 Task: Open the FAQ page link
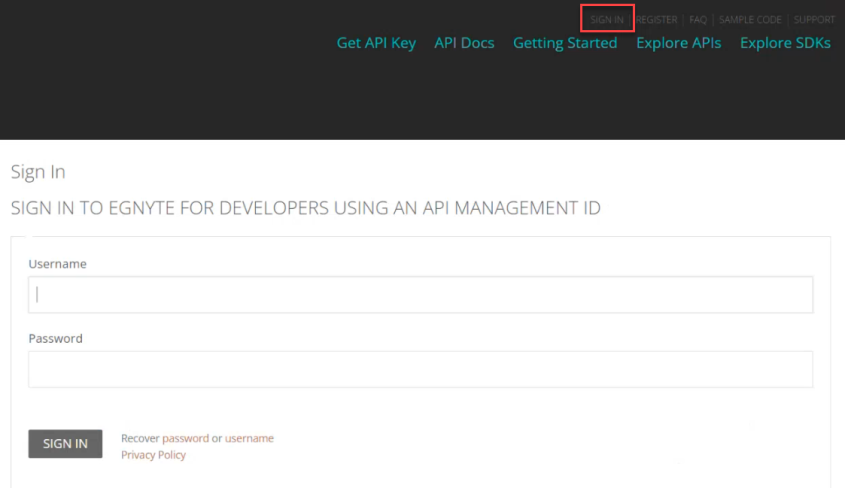[698, 20]
